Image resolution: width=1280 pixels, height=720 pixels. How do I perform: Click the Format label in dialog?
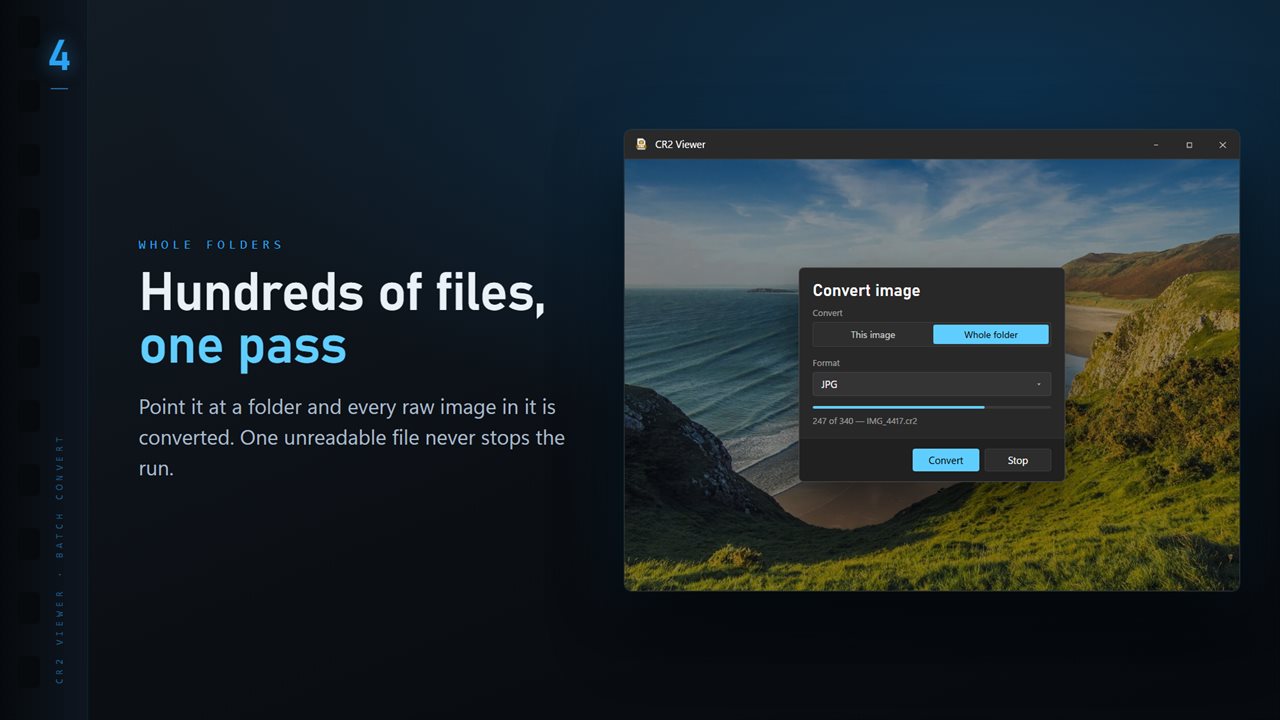pos(826,363)
